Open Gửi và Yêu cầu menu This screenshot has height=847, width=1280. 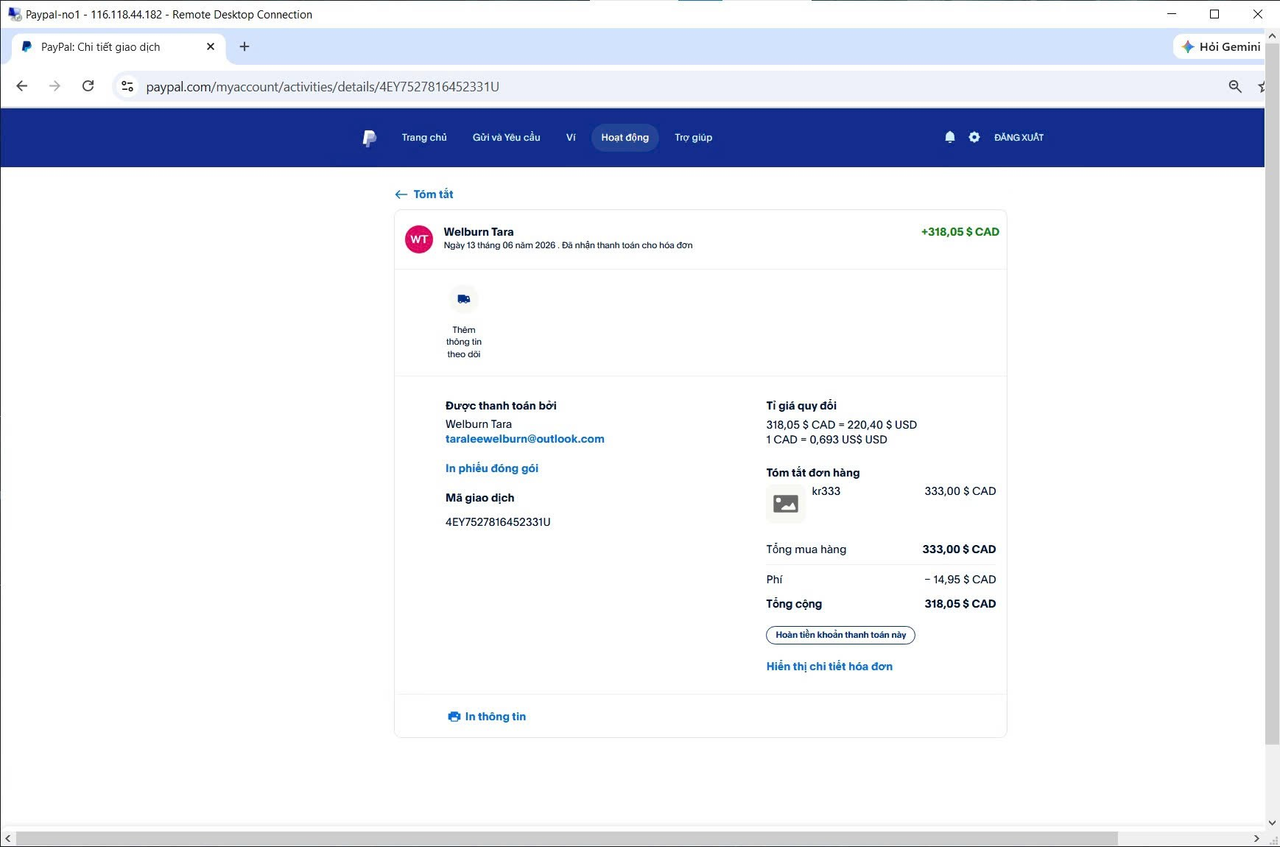506,137
